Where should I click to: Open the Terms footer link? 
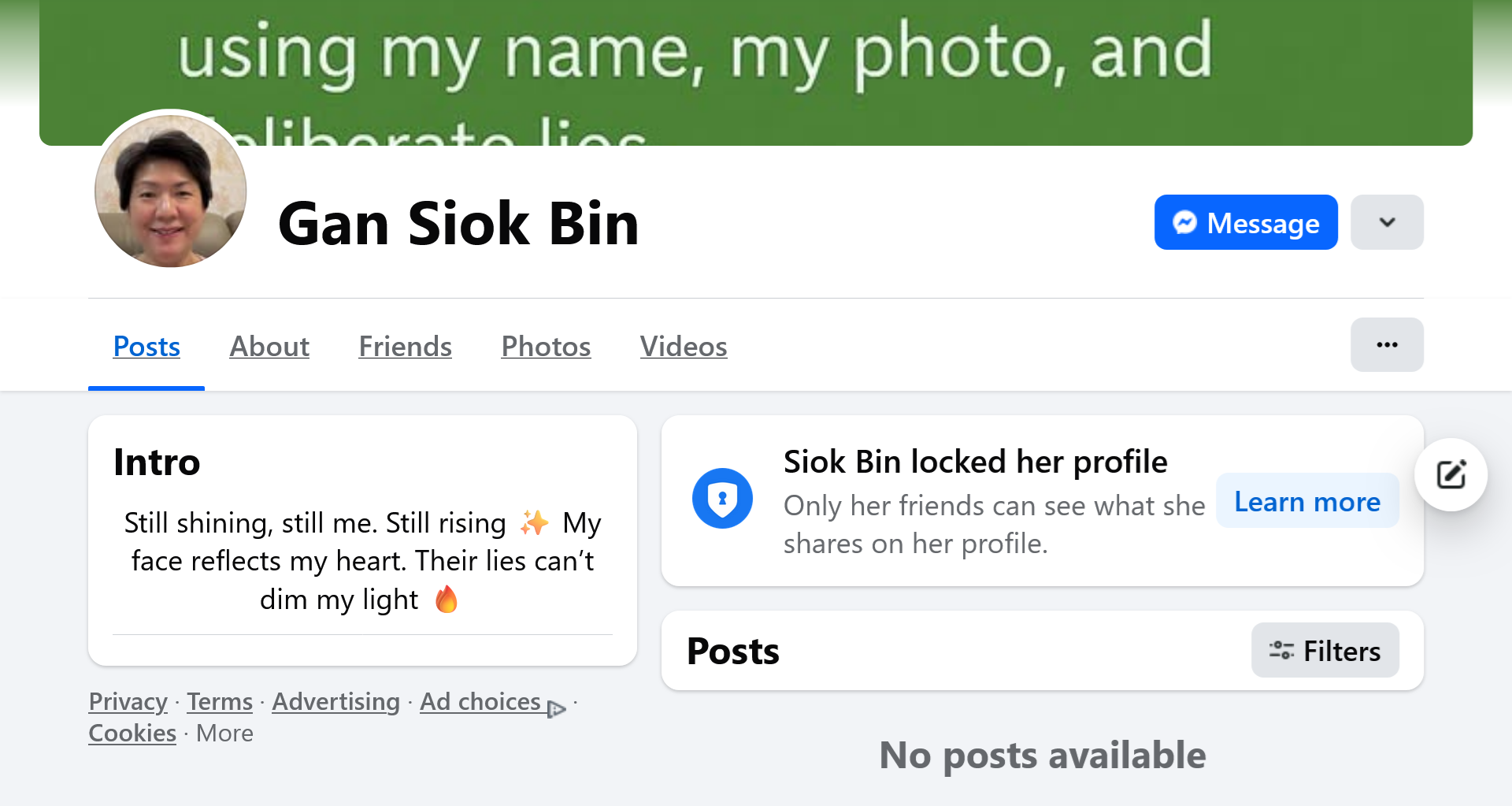pyautogui.click(x=220, y=701)
